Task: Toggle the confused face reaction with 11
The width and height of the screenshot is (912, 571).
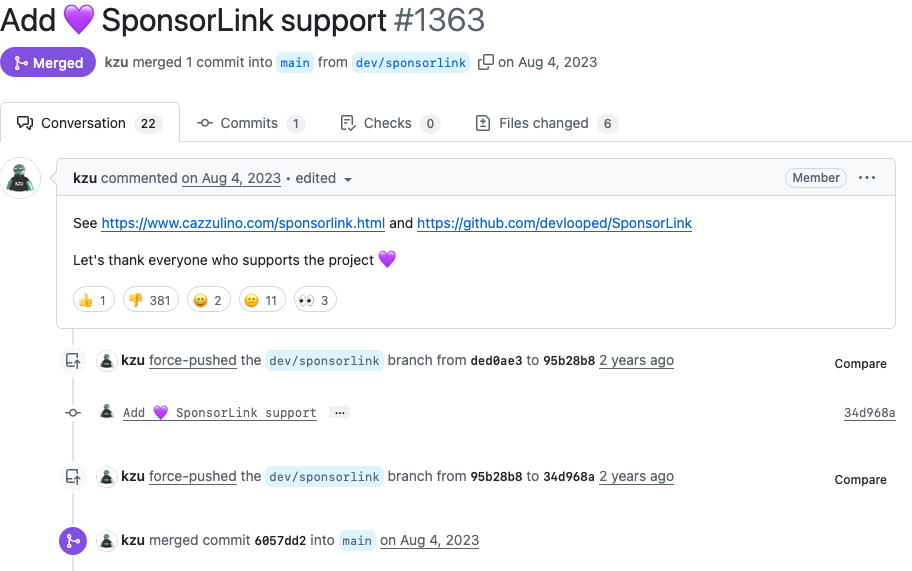Action: pos(262,300)
